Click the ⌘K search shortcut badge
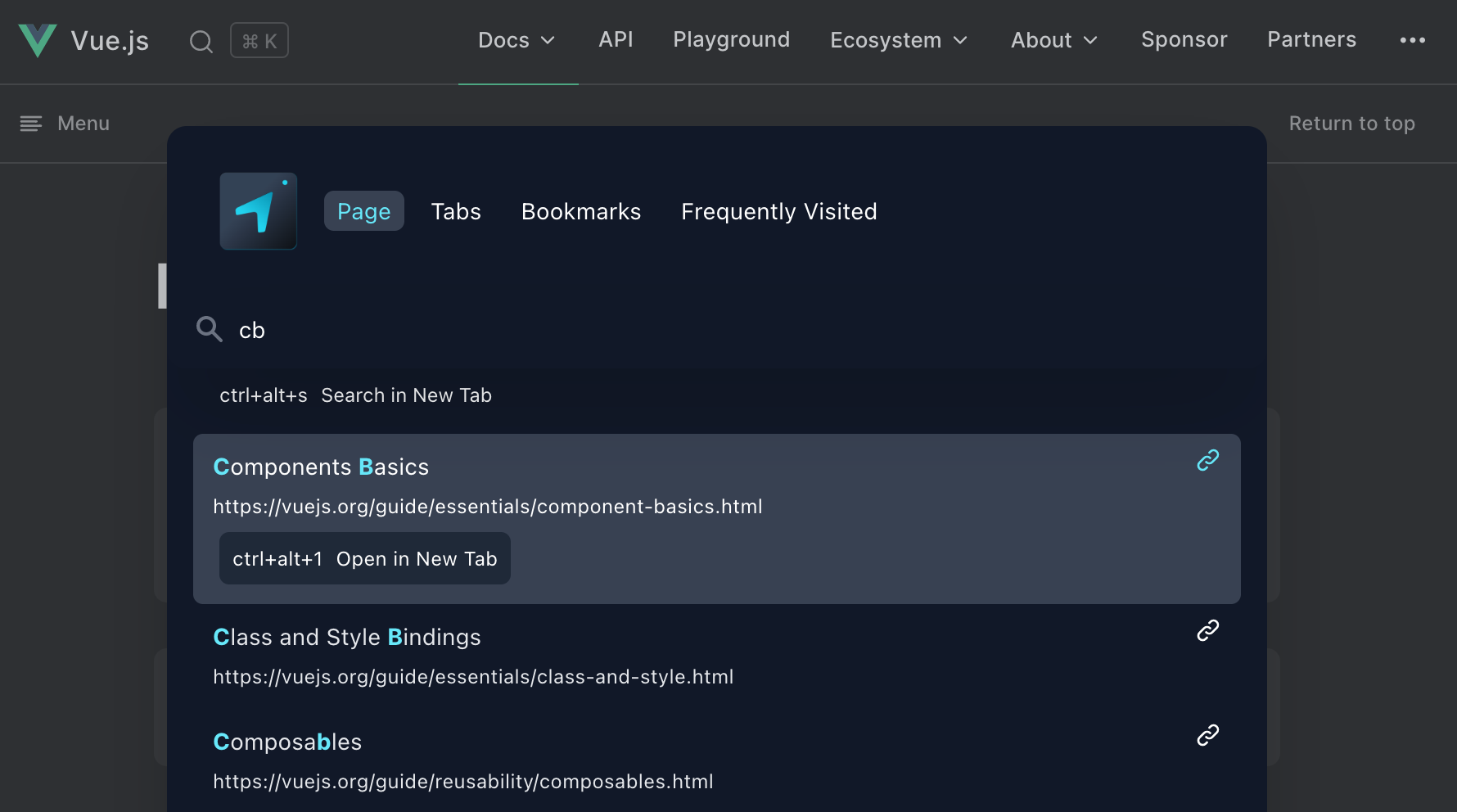Image resolution: width=1457 pixels, height=812 pixels. point(259,40)
